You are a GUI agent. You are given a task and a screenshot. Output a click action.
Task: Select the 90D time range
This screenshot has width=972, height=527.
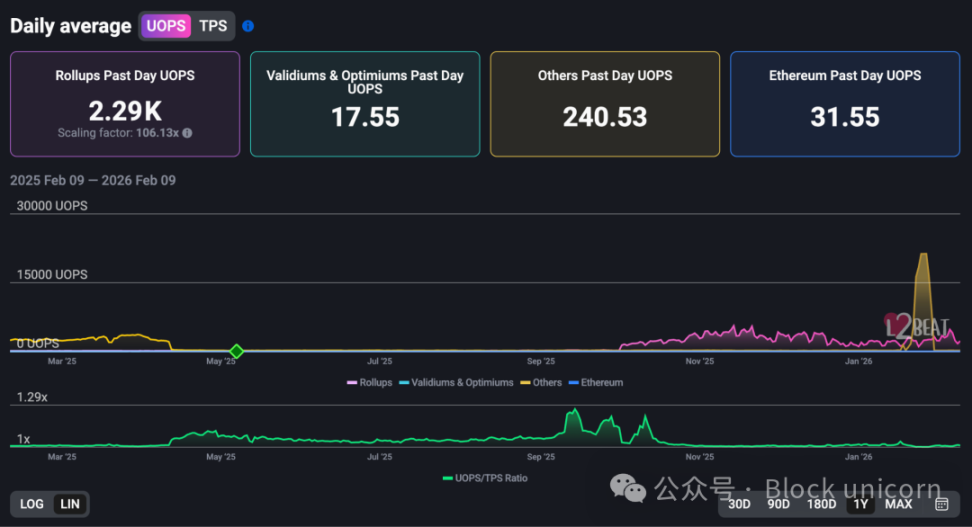click(778, 504)
